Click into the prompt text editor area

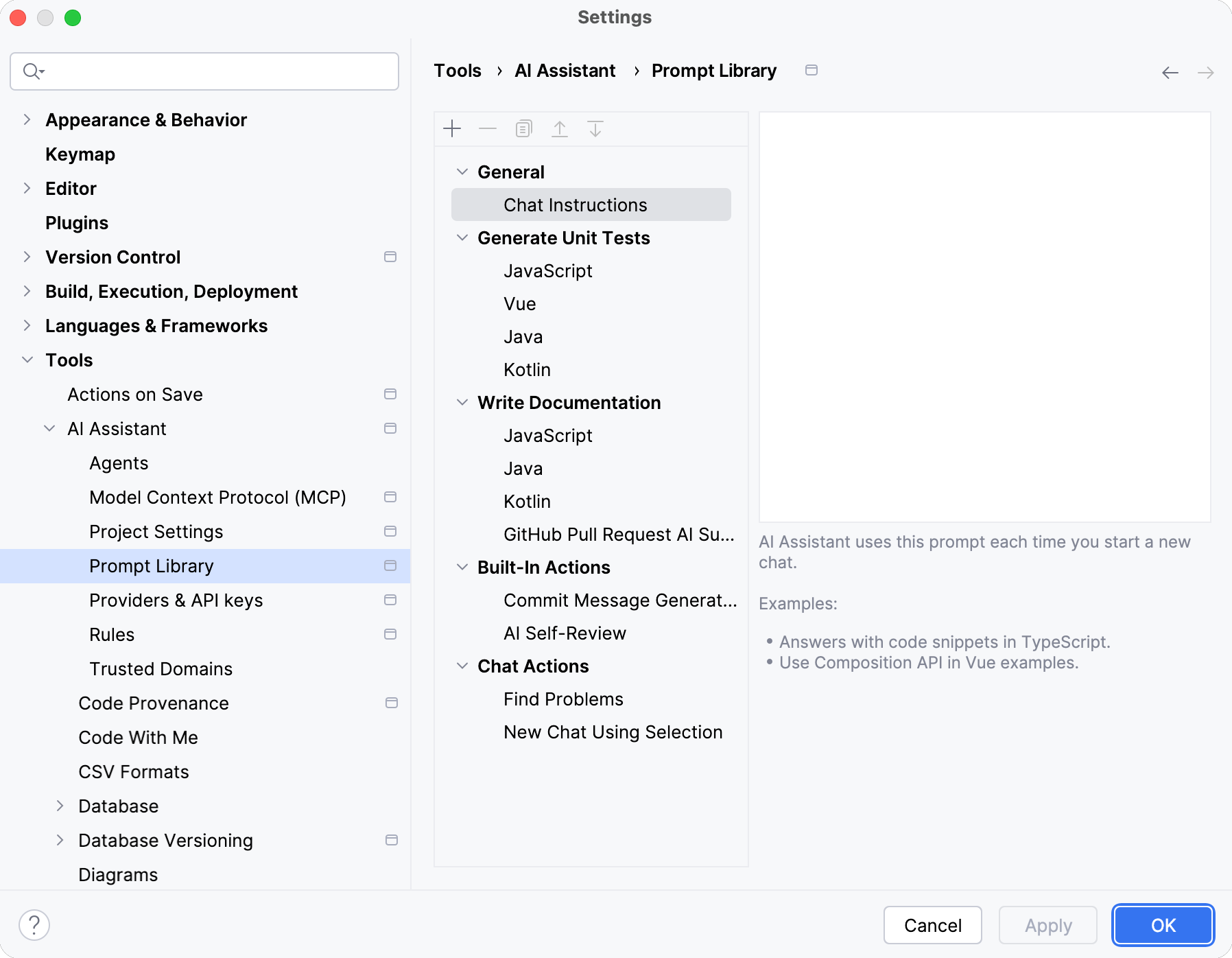[984, 317]
